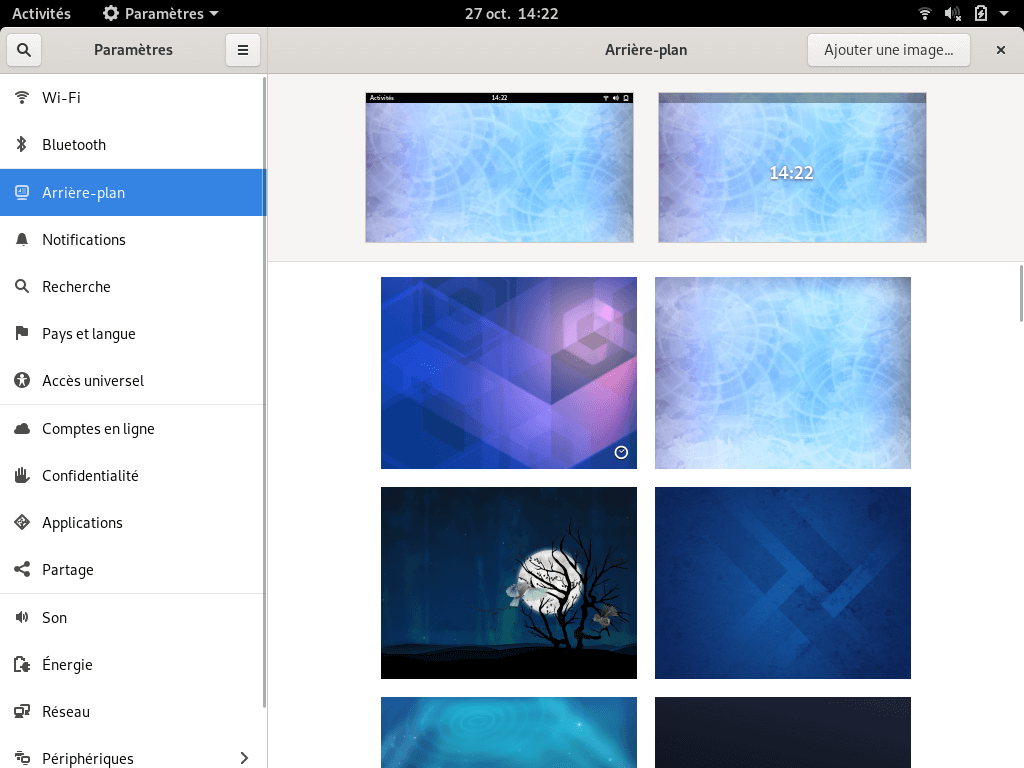This screenshot has height=768, width=1024.
Task: Choose the teal swirl wallpaper
Action: pyautogui.click(x=509, y=733)
